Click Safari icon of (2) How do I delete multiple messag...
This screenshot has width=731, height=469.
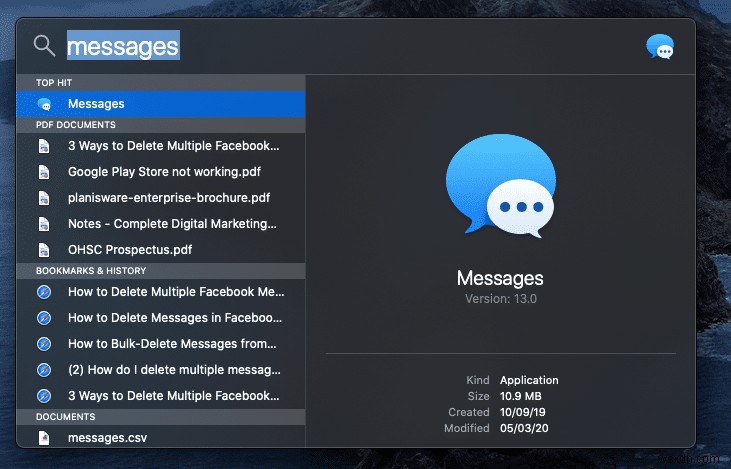[44, 370]
